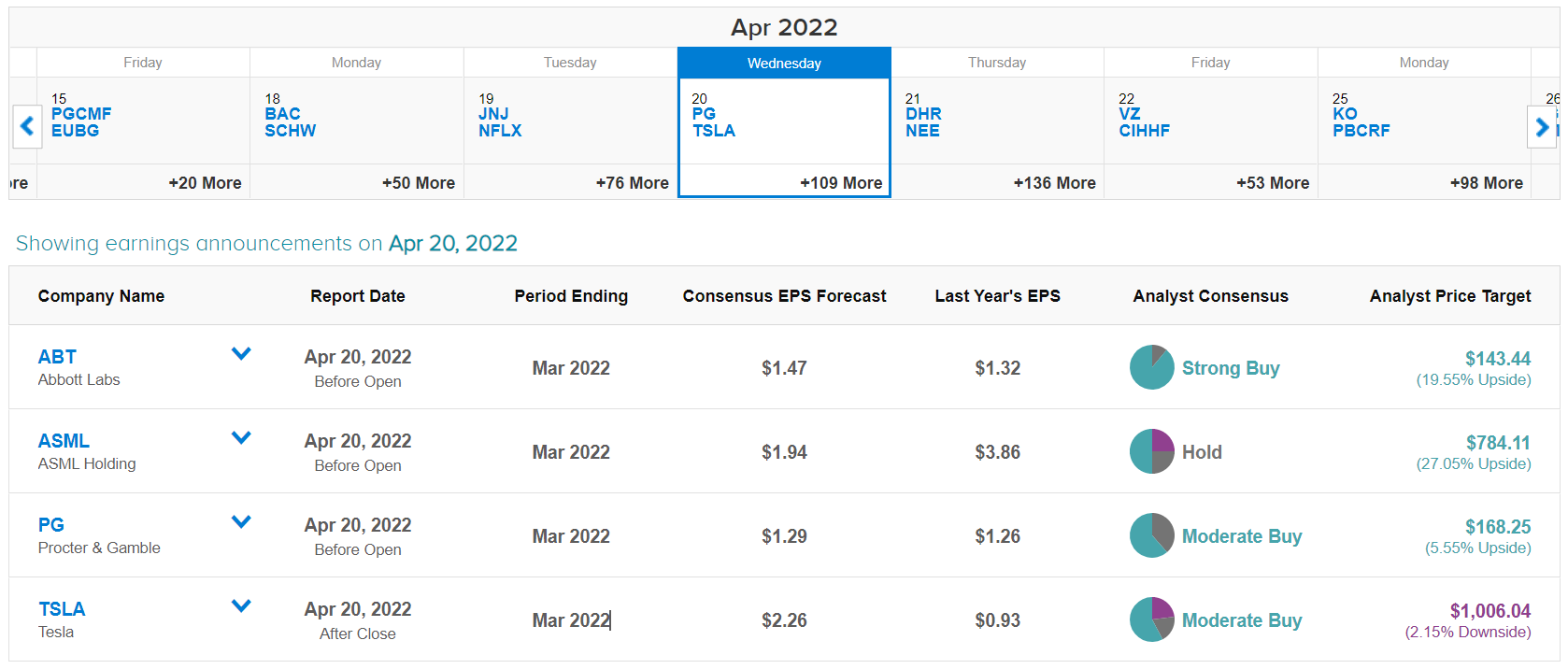Open TSLA ticker in Wednesday calendar cell
This screenshot has width=1568, height=669.
coord(714,131)
